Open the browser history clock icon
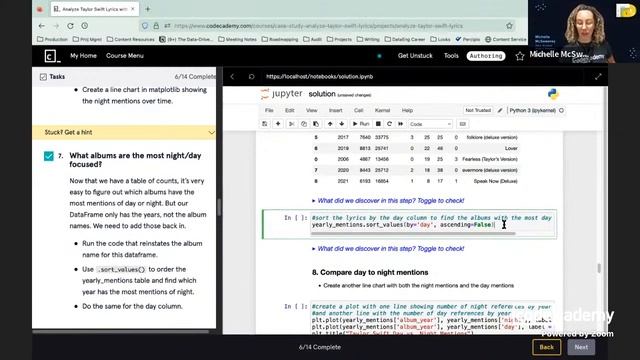The height and width of the screenshot is (360, 640). click(x=84, y=26)
